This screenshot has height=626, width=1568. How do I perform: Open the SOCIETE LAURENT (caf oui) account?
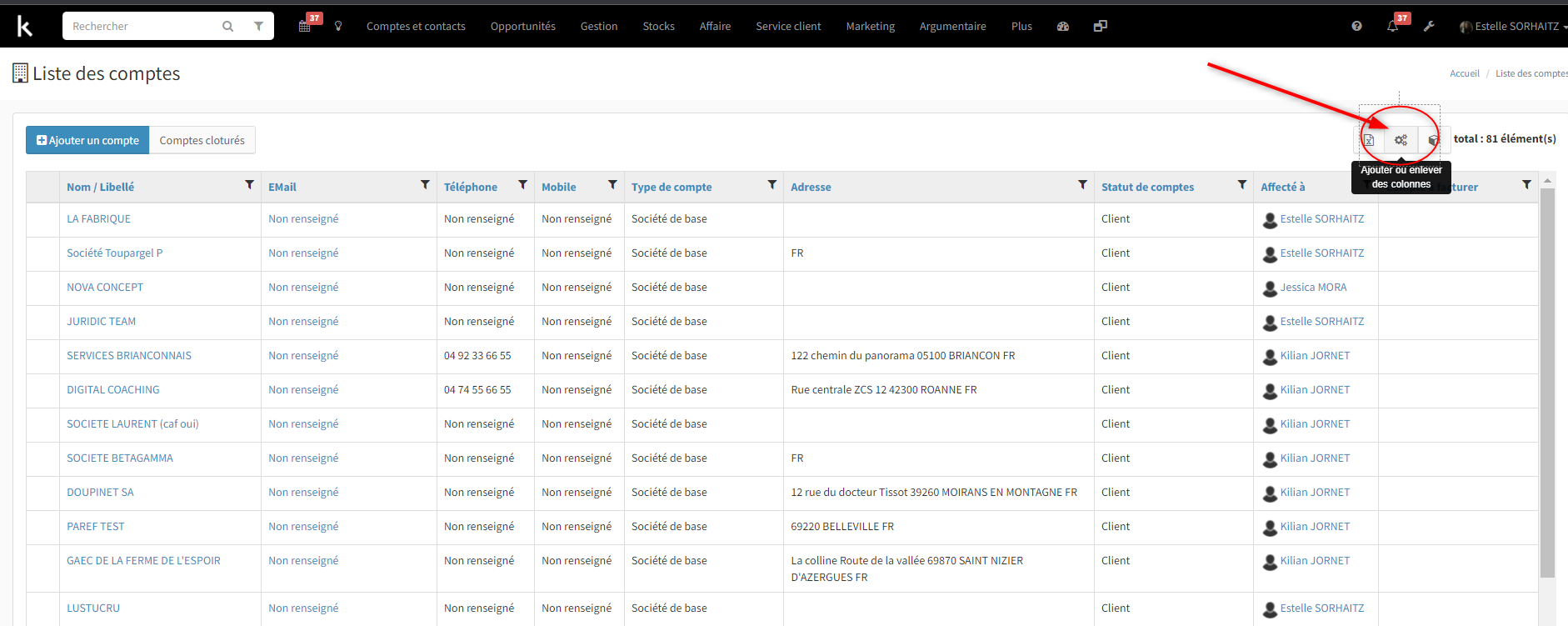pyautogui.click(x=132, y=424)
